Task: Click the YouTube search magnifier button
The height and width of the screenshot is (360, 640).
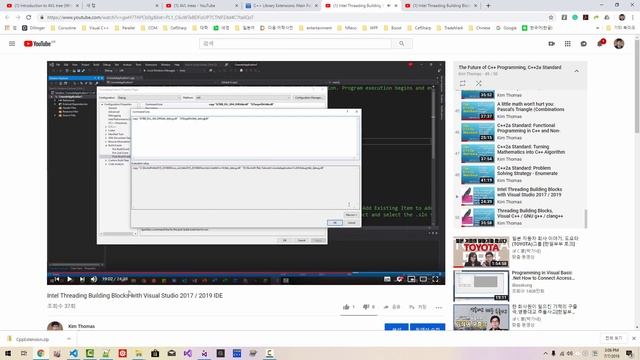Action: click(x=402, y=44)
